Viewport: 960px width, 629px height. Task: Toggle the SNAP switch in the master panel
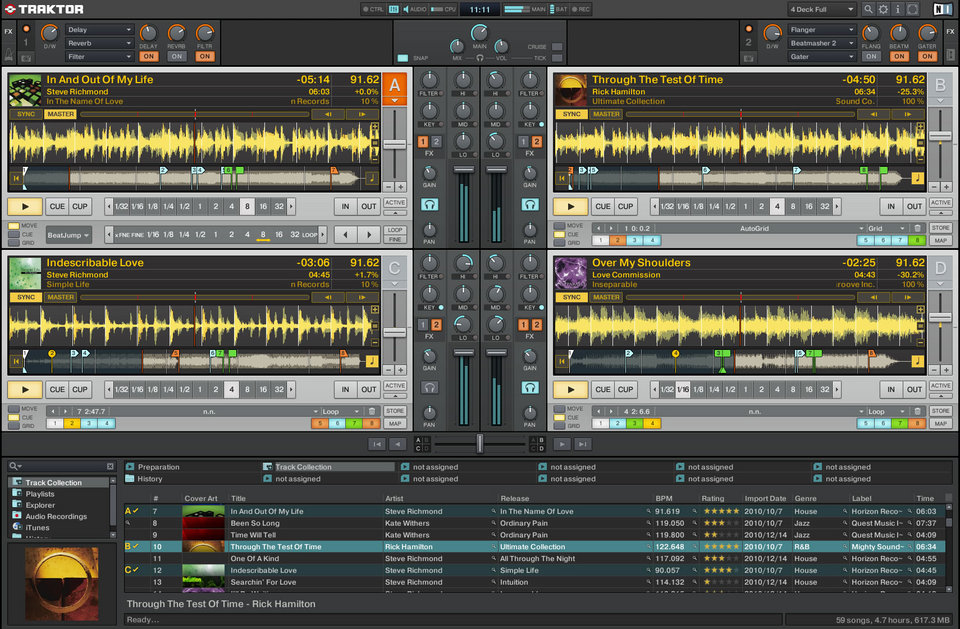[x=403, y=58]
